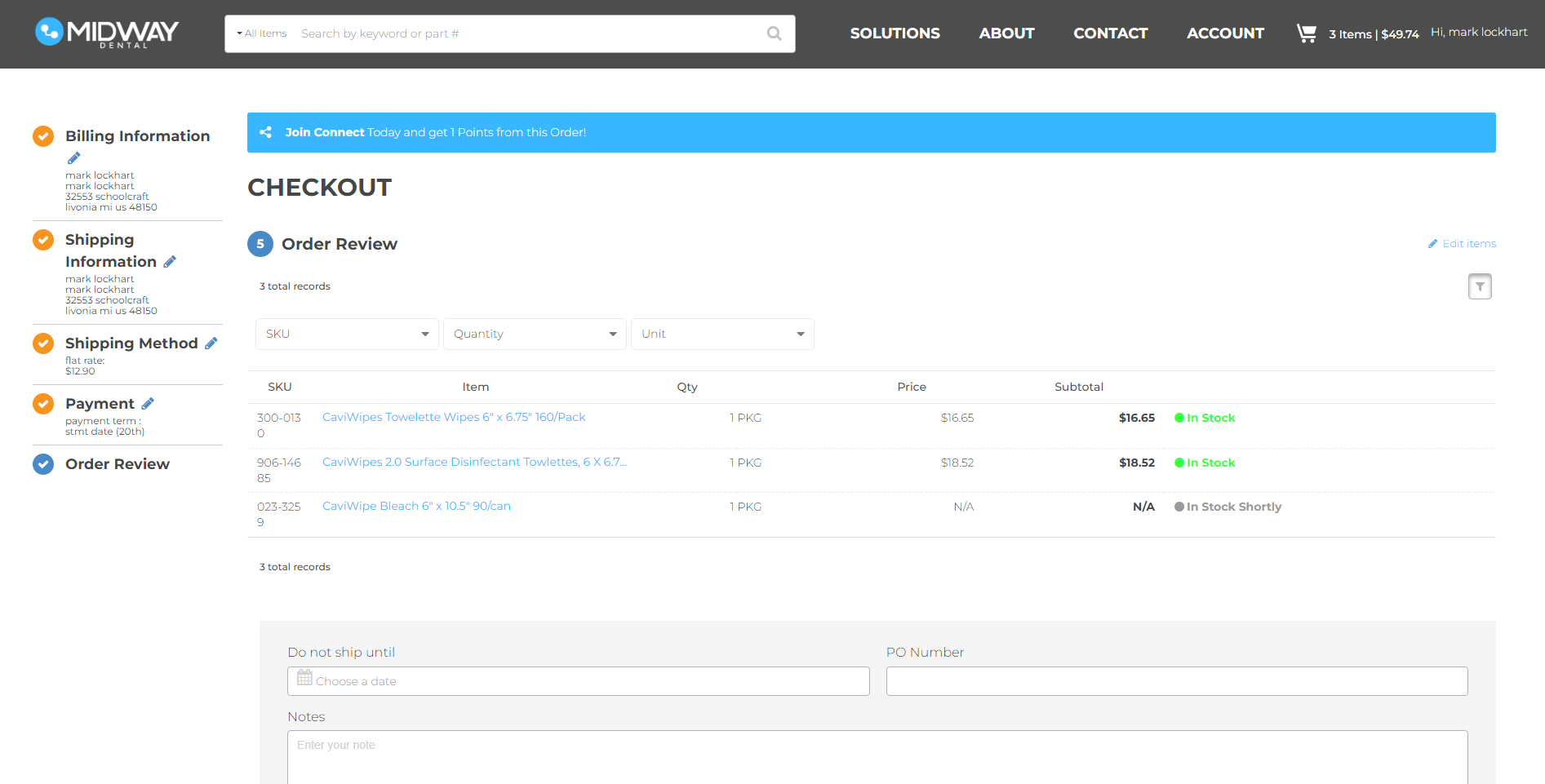Open the All Items search category dropdown
Viewport: 1545px width, 784px height.
[262, 33]
